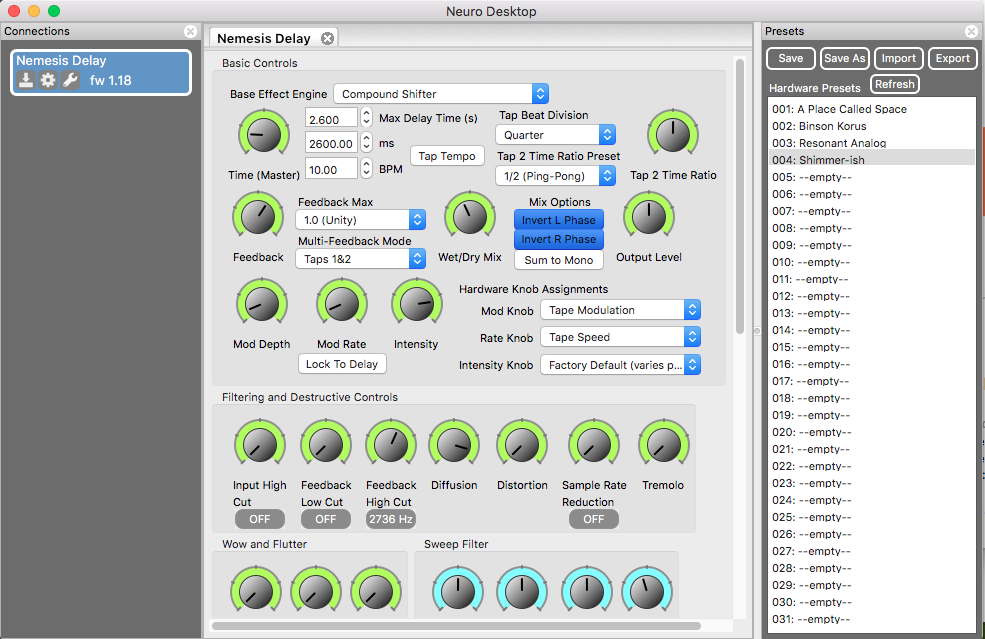Click the first cyan Sweep Filter knob
This screenshot has width=985, height=639.
[458, 591]
